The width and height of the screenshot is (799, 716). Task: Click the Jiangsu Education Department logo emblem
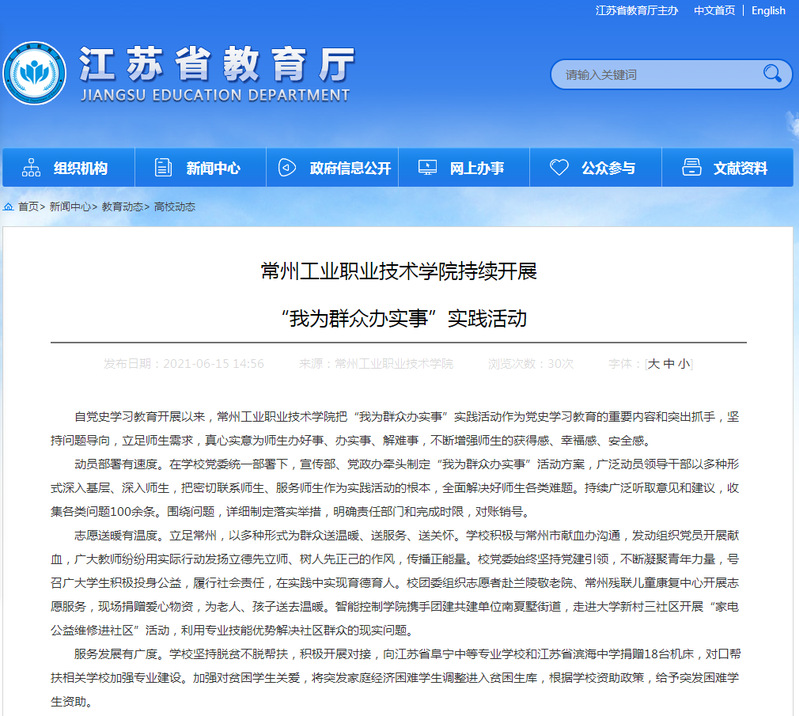(x=35, y=73)
